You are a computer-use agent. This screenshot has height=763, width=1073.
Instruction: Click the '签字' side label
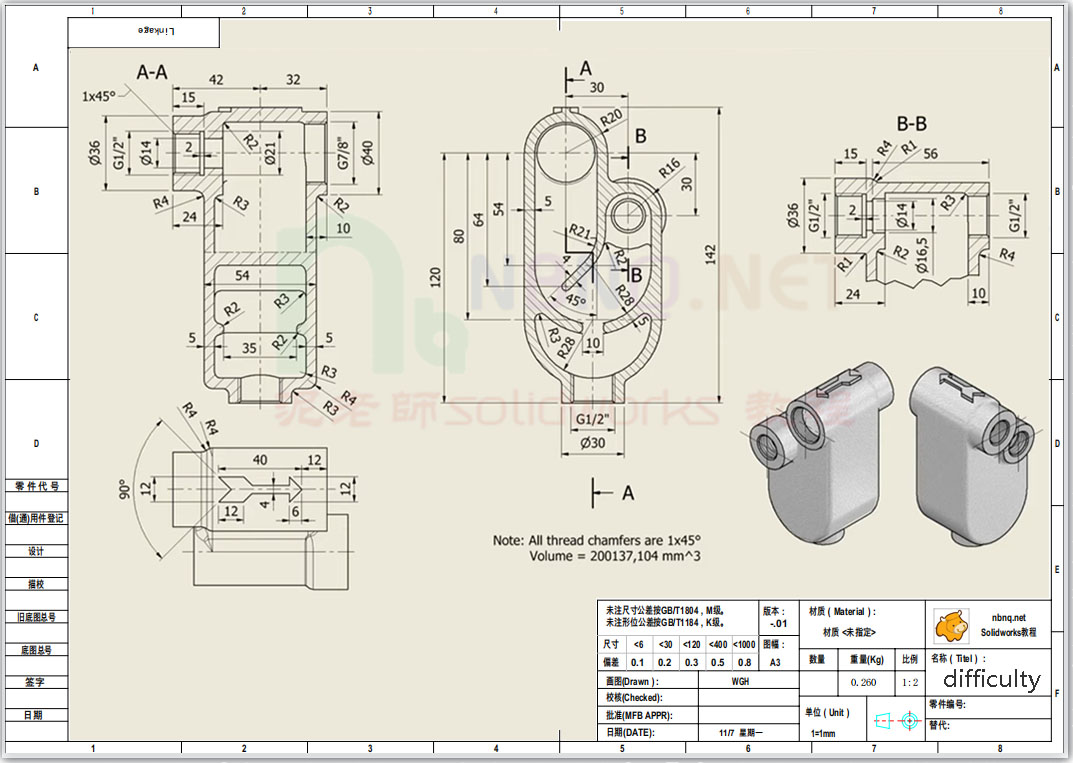pos(34,682)
